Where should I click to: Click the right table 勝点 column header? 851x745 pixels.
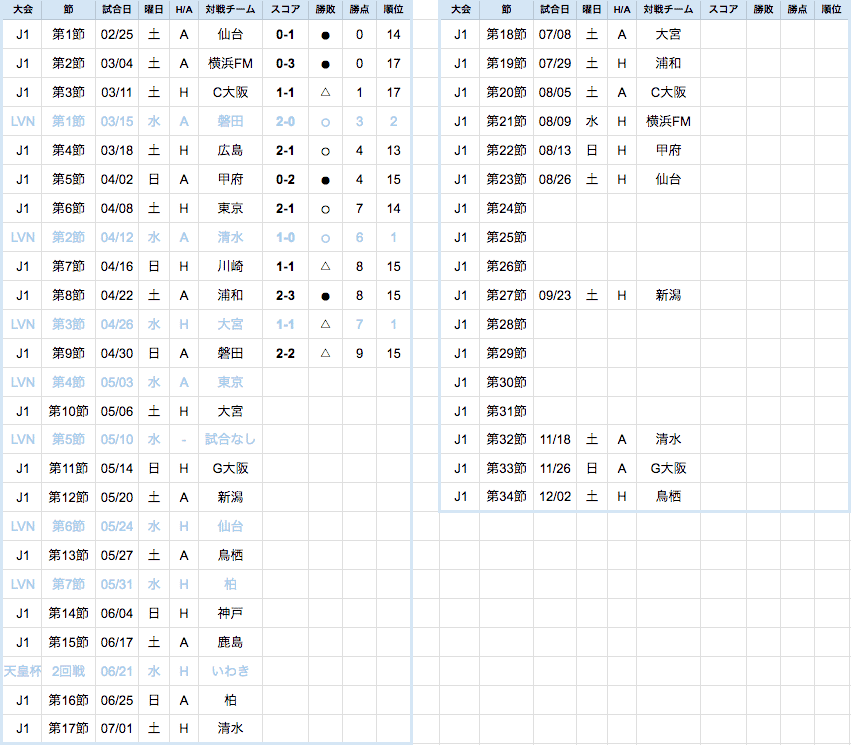pyautogui.click(x=797, y=9)
